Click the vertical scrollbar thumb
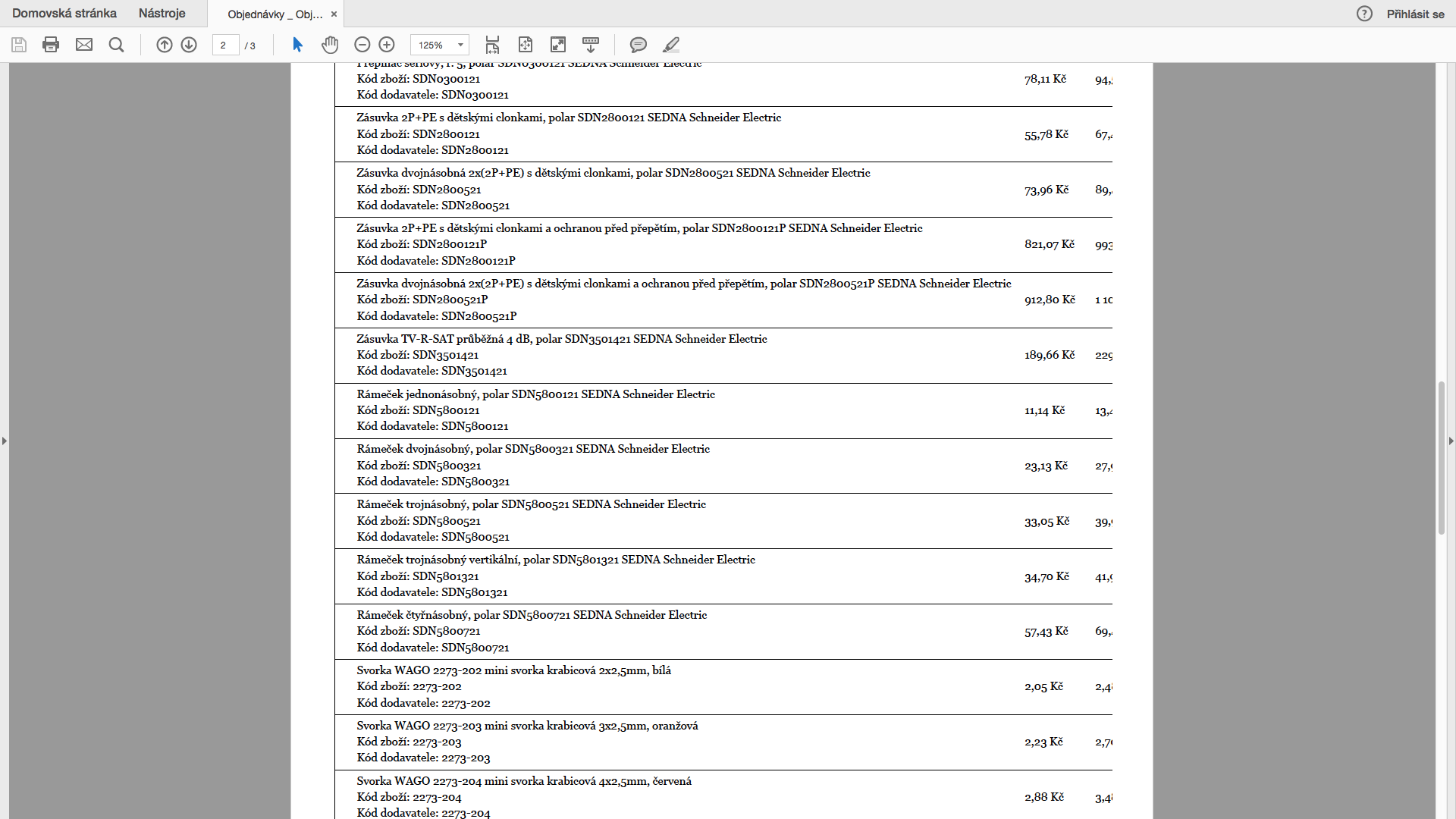 click(1442, 457)
